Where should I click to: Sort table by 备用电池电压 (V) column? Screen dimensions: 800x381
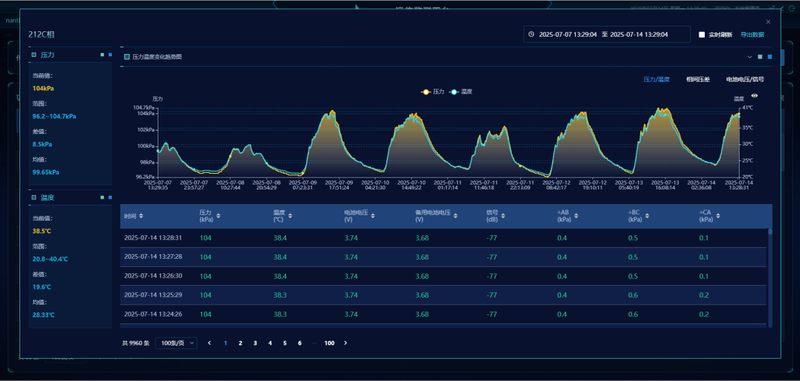click(x=455, y=216)
